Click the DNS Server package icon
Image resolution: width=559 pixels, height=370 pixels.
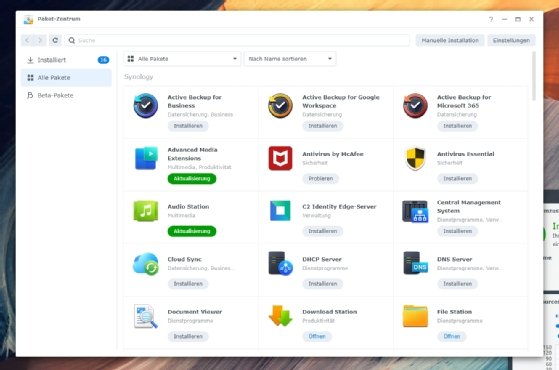coord(415,263)
